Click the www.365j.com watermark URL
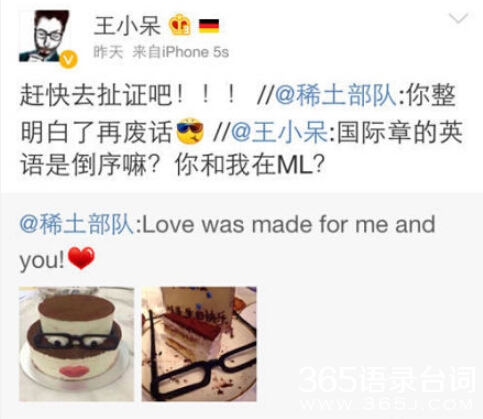 [x=387, y=404]
